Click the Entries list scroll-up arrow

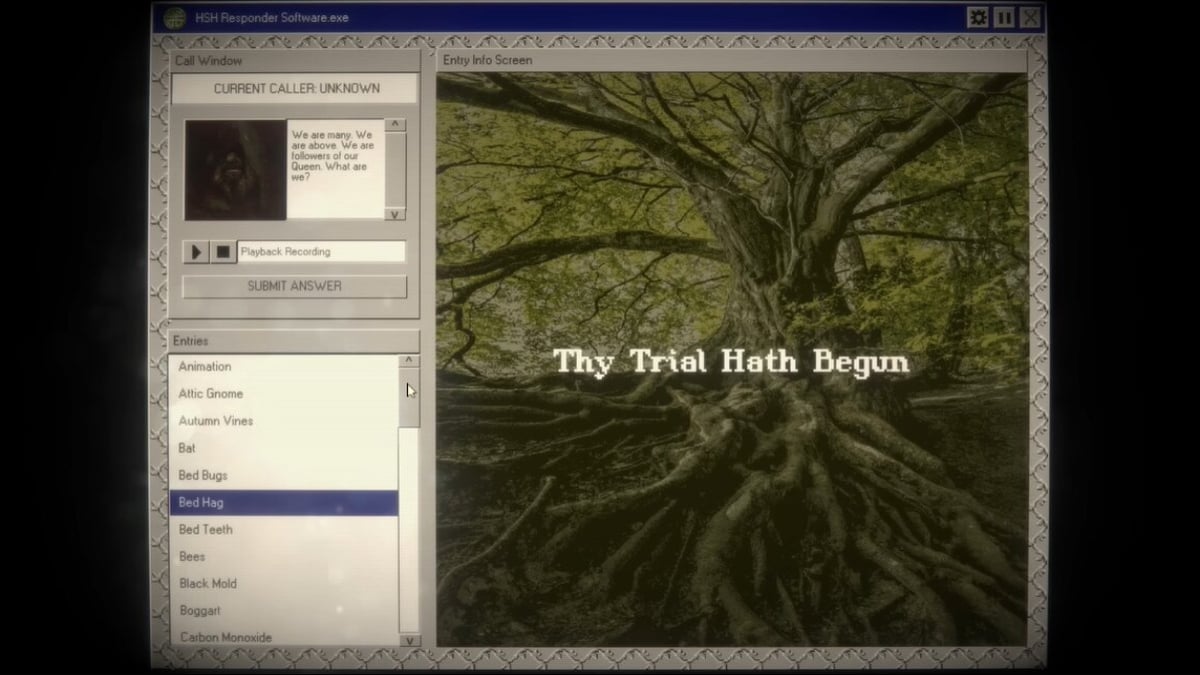(409, 361)
